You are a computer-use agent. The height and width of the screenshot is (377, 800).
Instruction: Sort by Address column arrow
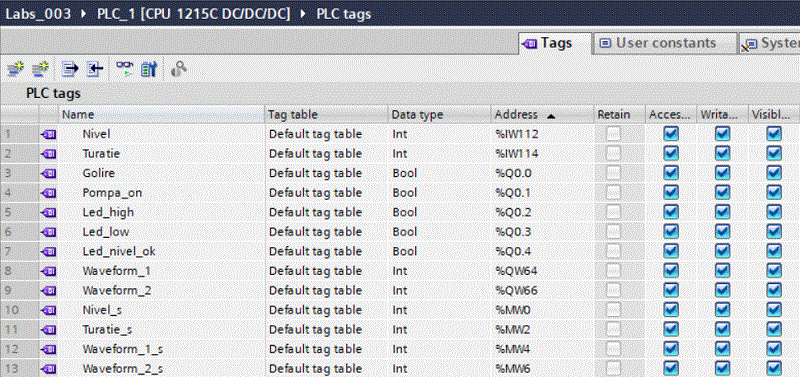tap(551, 116)
